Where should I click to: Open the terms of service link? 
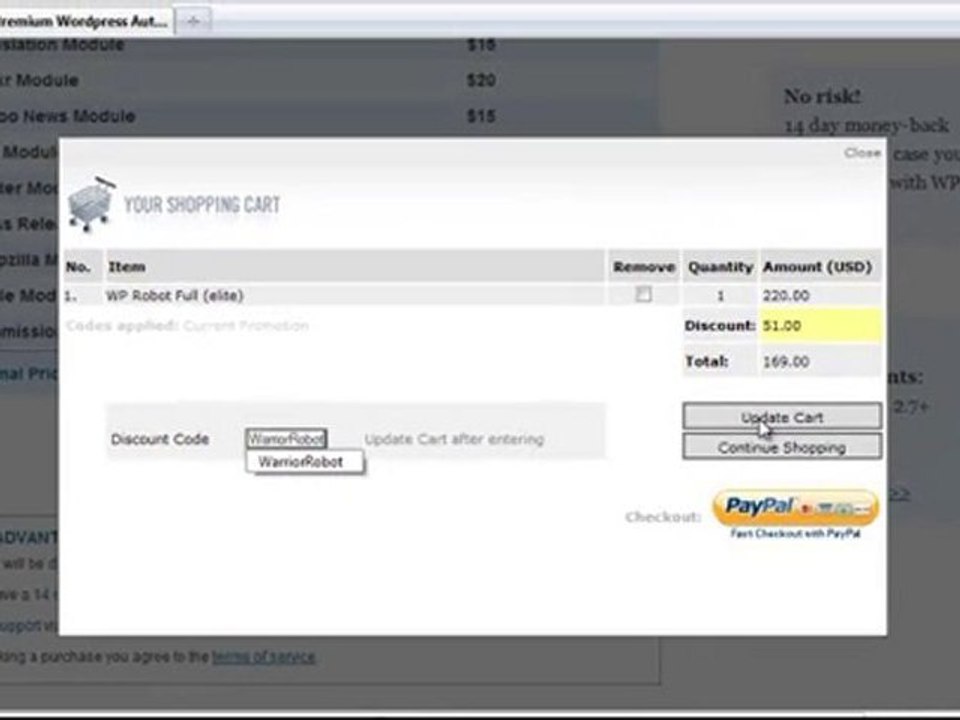264,657
